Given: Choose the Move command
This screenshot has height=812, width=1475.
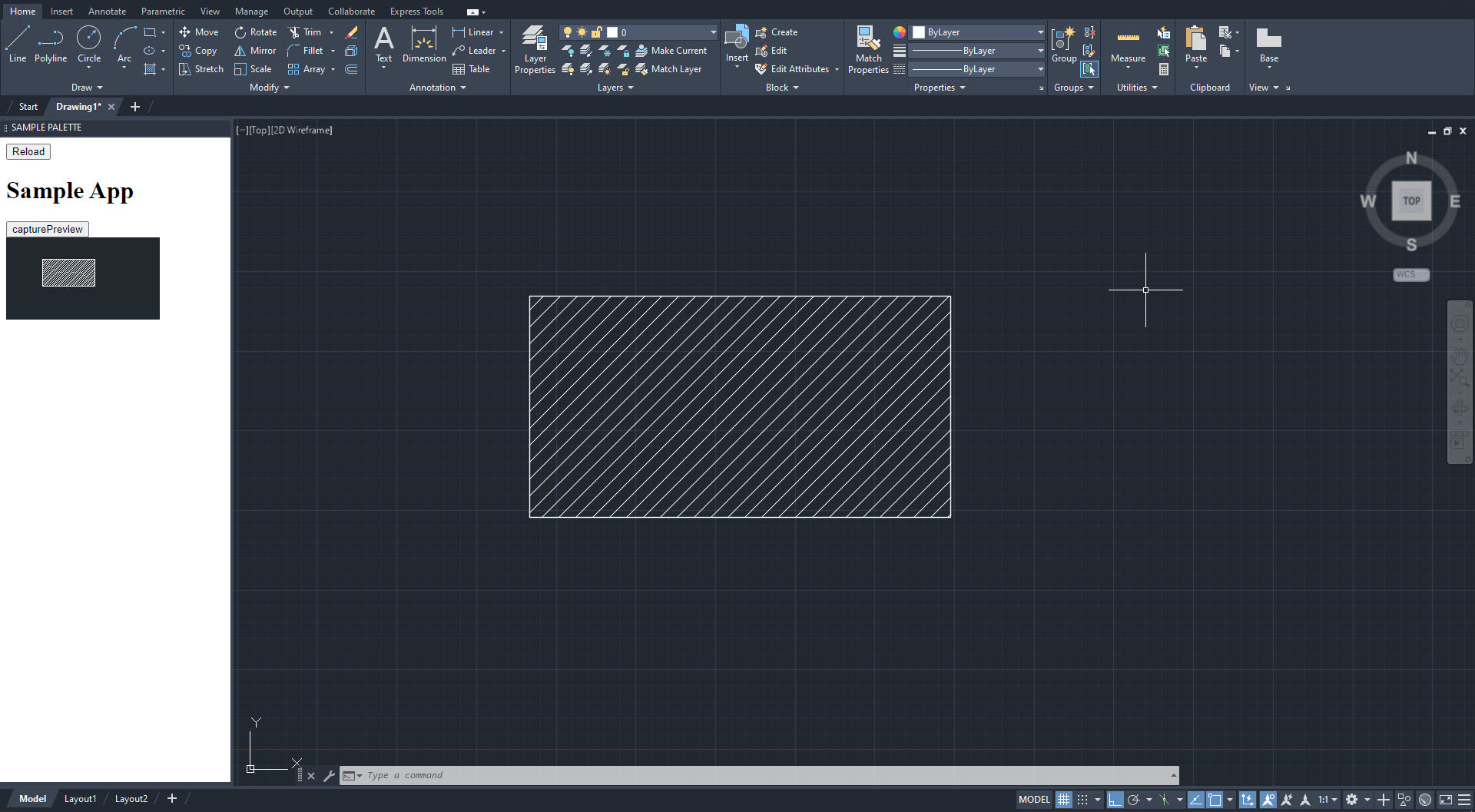Looking at the screenshot, I should (x=199, y=32).
